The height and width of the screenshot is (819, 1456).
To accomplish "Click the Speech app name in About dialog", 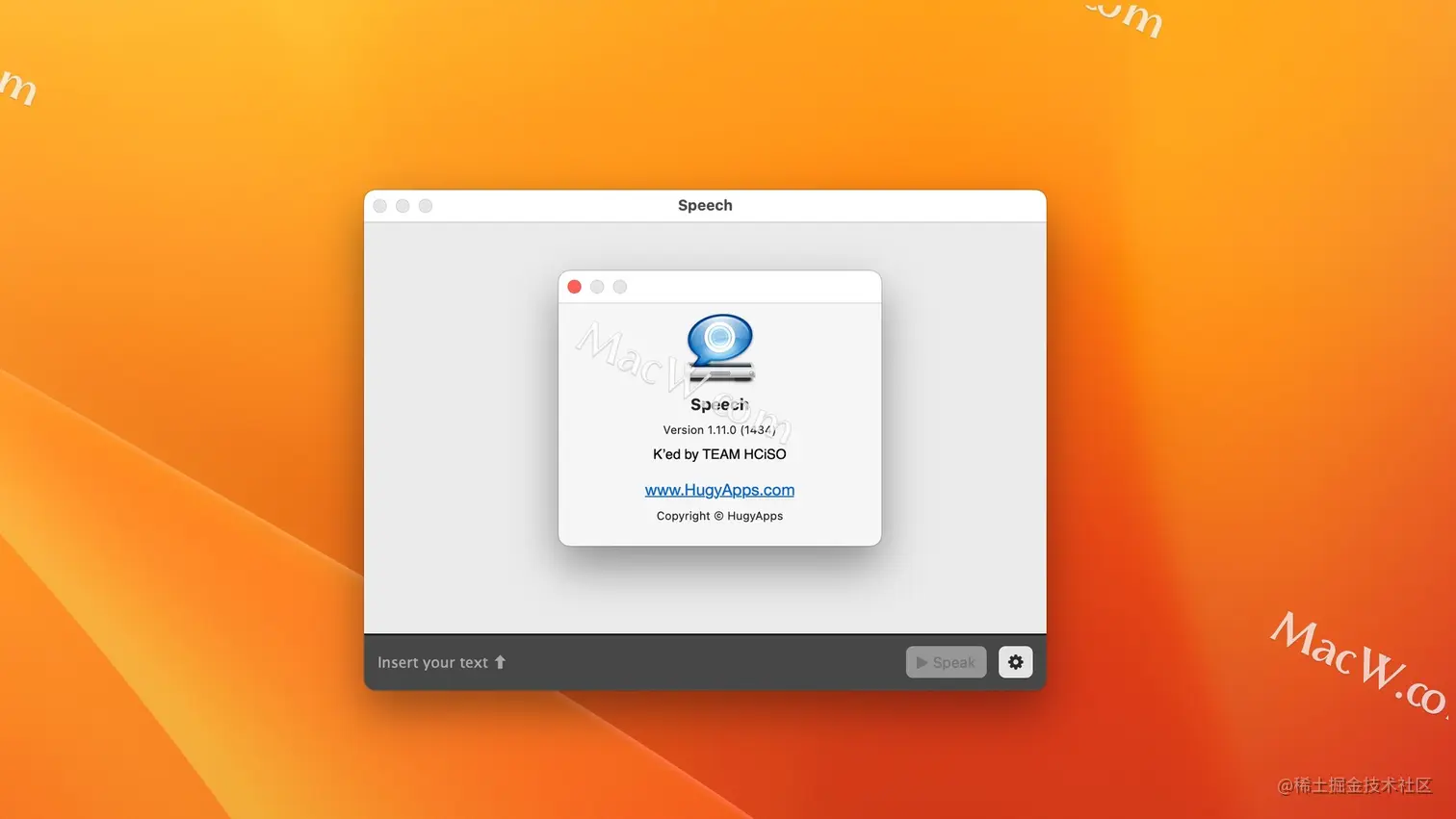I will click(719, 405).
